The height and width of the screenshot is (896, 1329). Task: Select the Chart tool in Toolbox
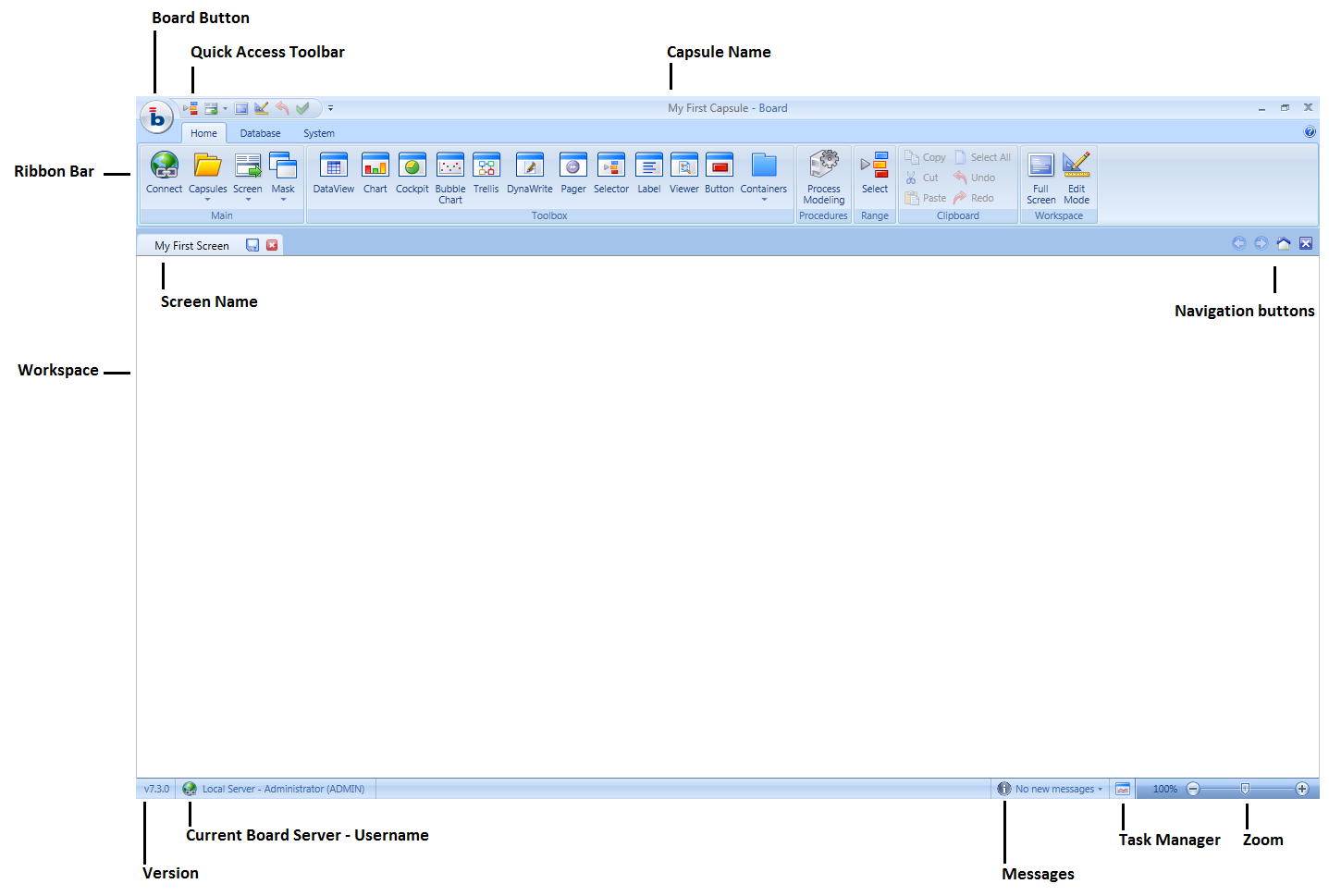point(375,173)
